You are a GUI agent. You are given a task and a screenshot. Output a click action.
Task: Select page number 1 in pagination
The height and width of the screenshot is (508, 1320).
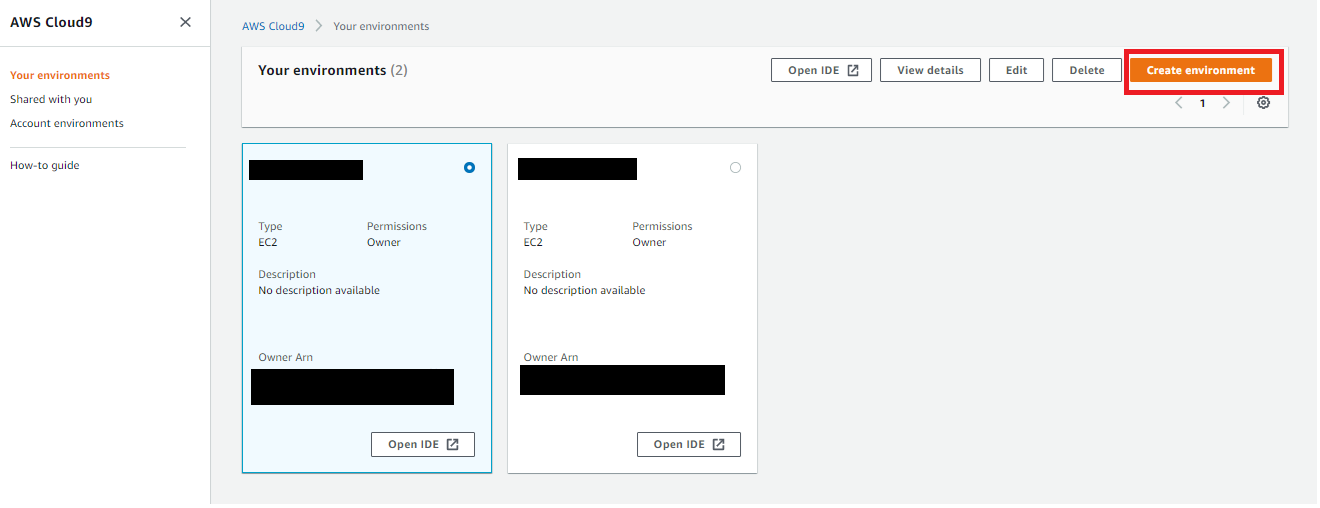click(x=1202, y=103)
